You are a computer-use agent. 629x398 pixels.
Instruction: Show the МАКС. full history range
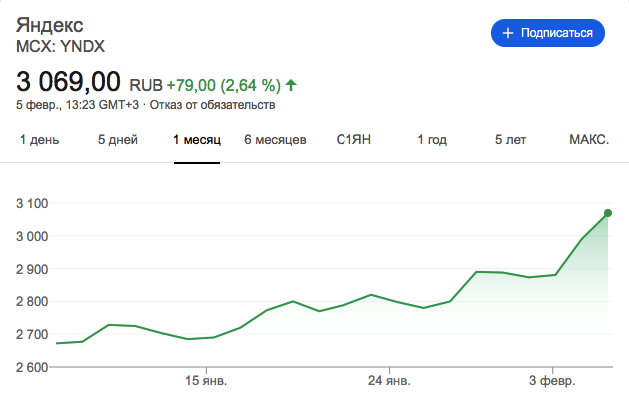tap(589, 140)
